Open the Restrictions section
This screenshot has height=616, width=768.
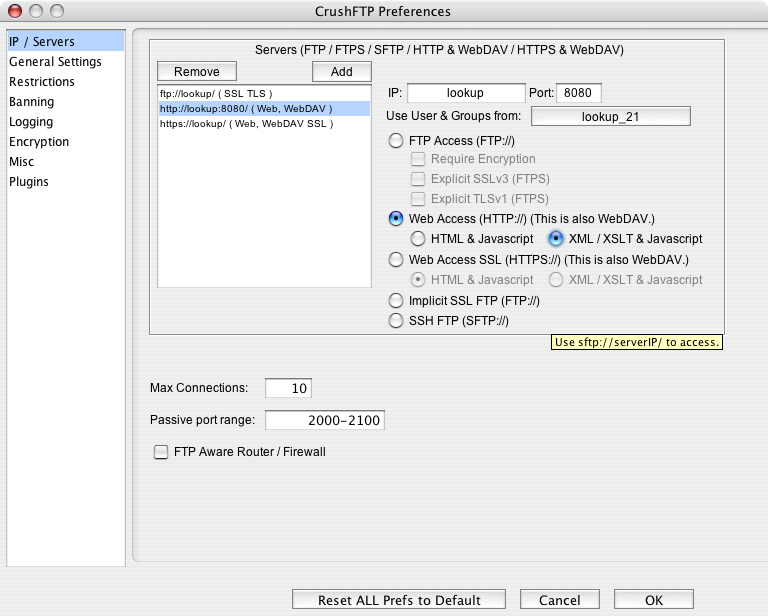[x=42, y=82]
